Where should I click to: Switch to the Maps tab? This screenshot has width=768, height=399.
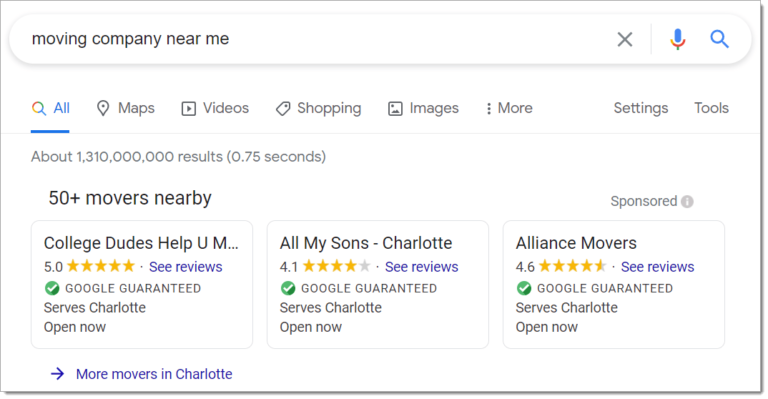[x=125, y=108]
